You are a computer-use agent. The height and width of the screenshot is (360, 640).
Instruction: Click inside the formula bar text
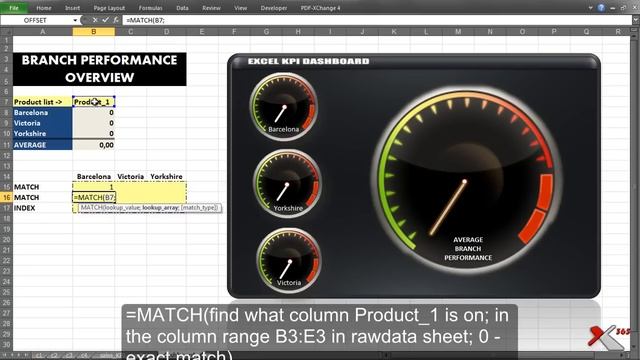(145, 20)
